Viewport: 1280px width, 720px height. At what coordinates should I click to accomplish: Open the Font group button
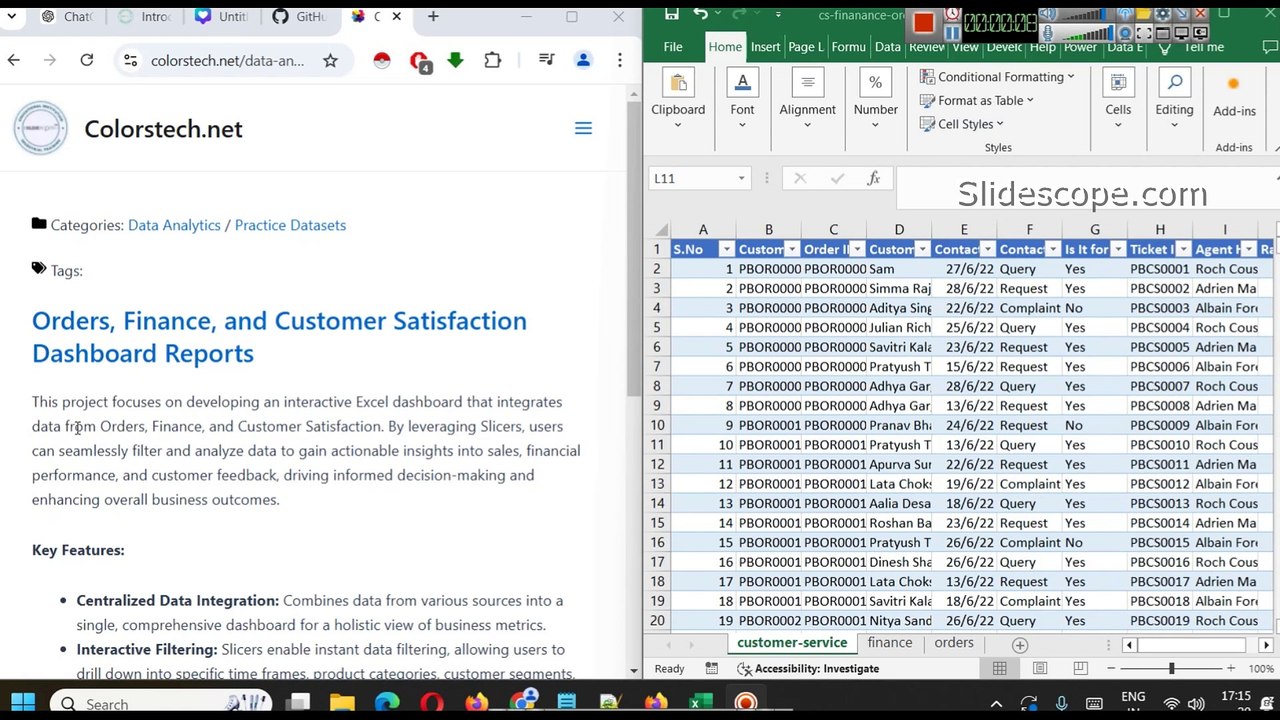(742, 100)
